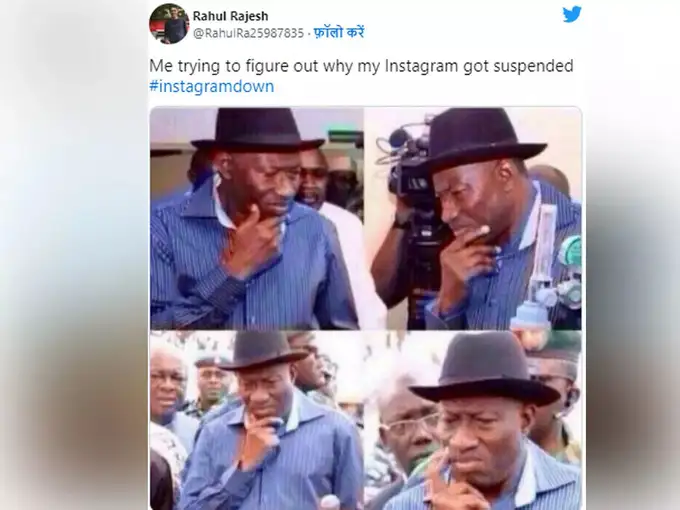This screenshot has width=680, height=510.
Task: Click the officer's beret in the bottom-left photo
Action: click(212, 361)
